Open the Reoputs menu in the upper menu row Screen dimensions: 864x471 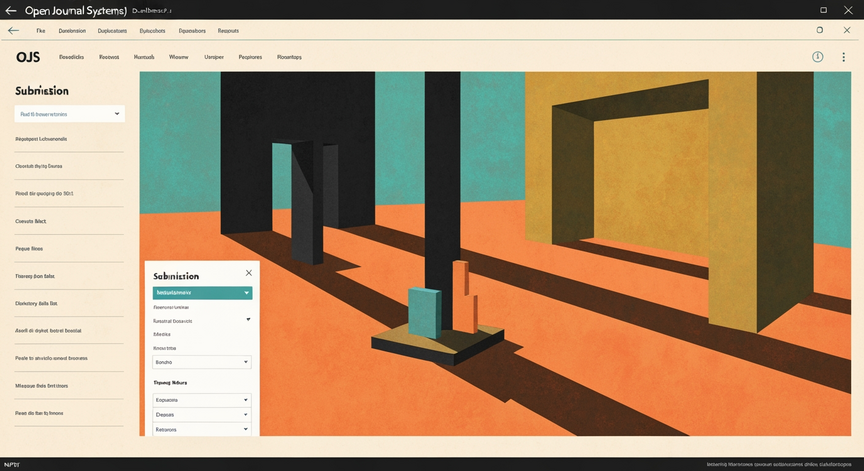pyautogui.click(x=228, y=31)
